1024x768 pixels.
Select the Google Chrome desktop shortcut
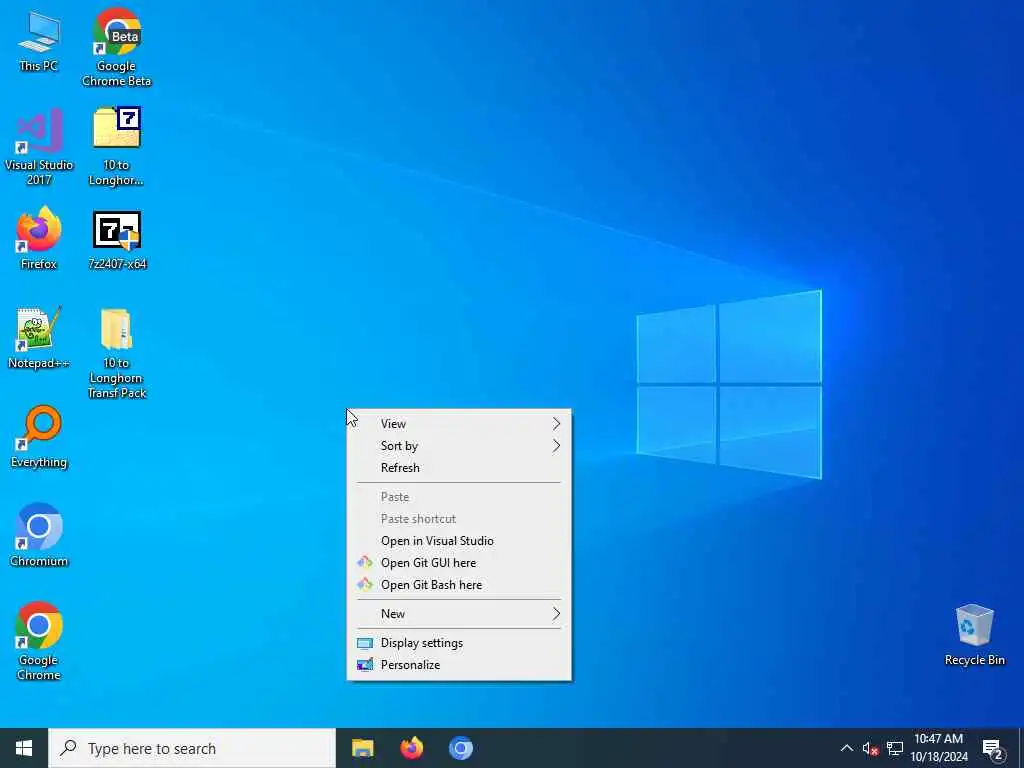[39, 641]
